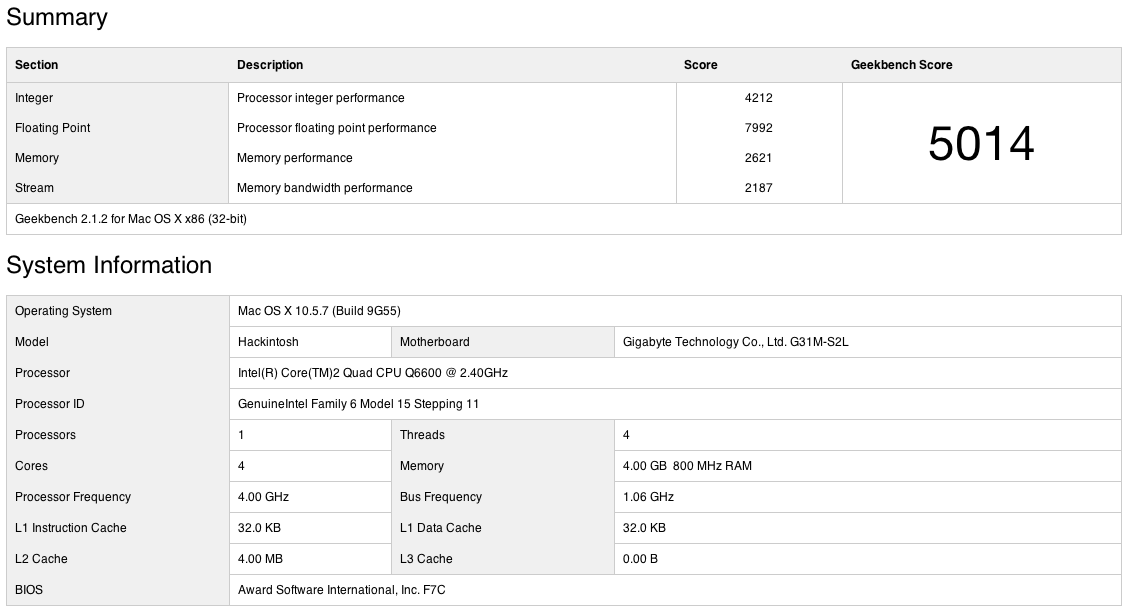Click the 1.06 GHz bus frequency value
This screenshot has width=1128, height=613.
(x=648, y=497)
